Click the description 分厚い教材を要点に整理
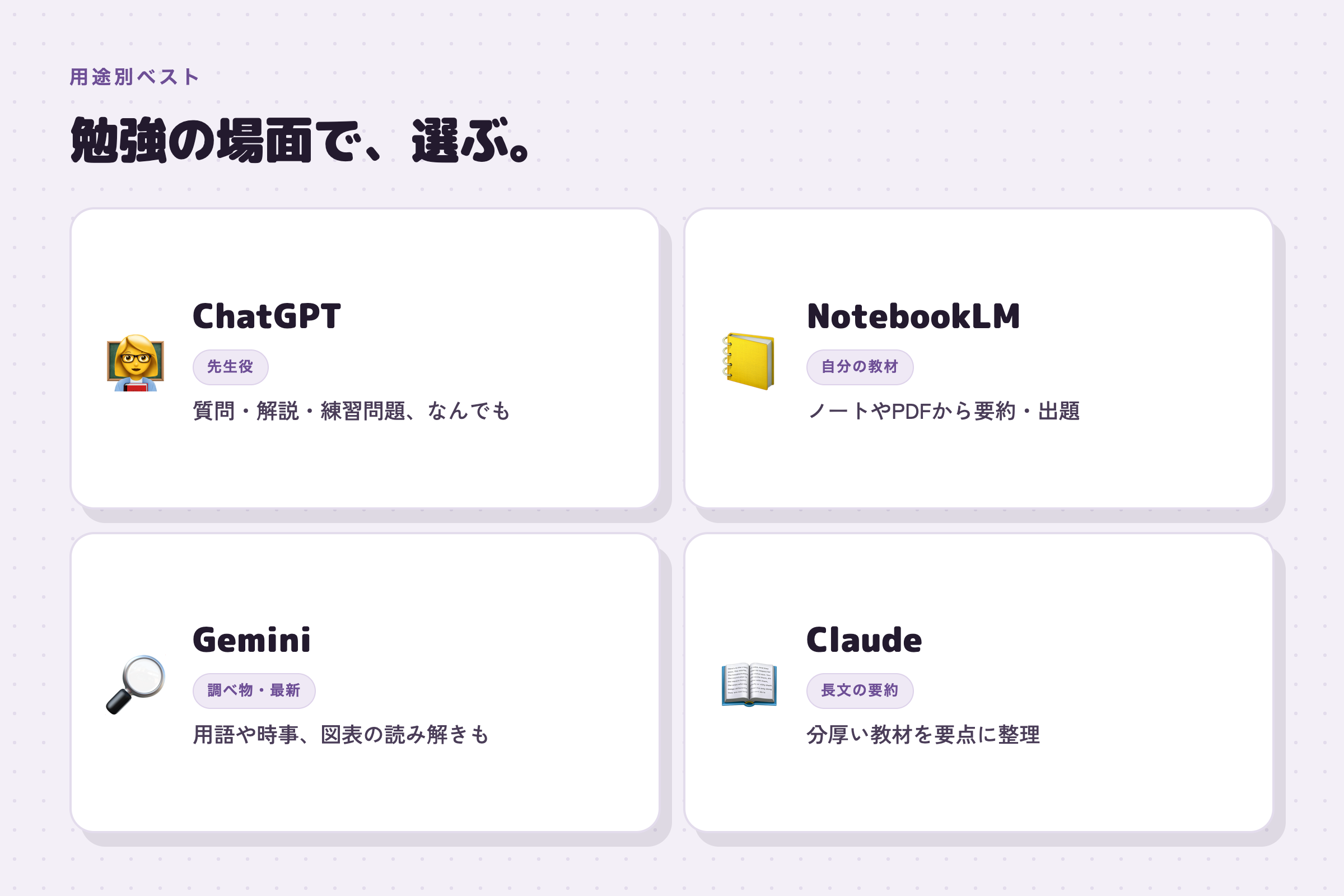This screenshot has height=896, width=1344. point(923,734)
